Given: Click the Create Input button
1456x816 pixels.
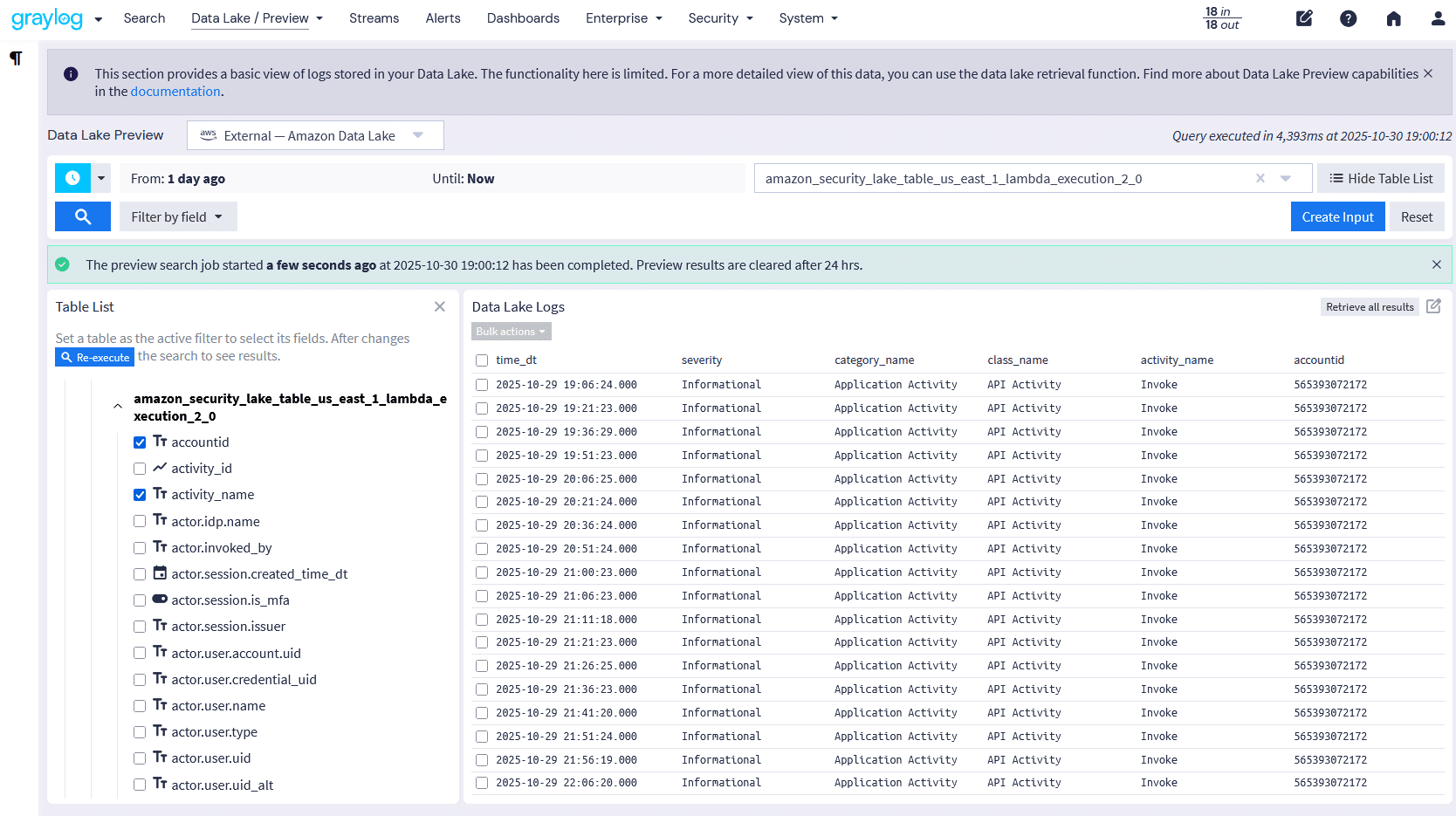Looking at the screenshot, I should [x=1336, y=216].
